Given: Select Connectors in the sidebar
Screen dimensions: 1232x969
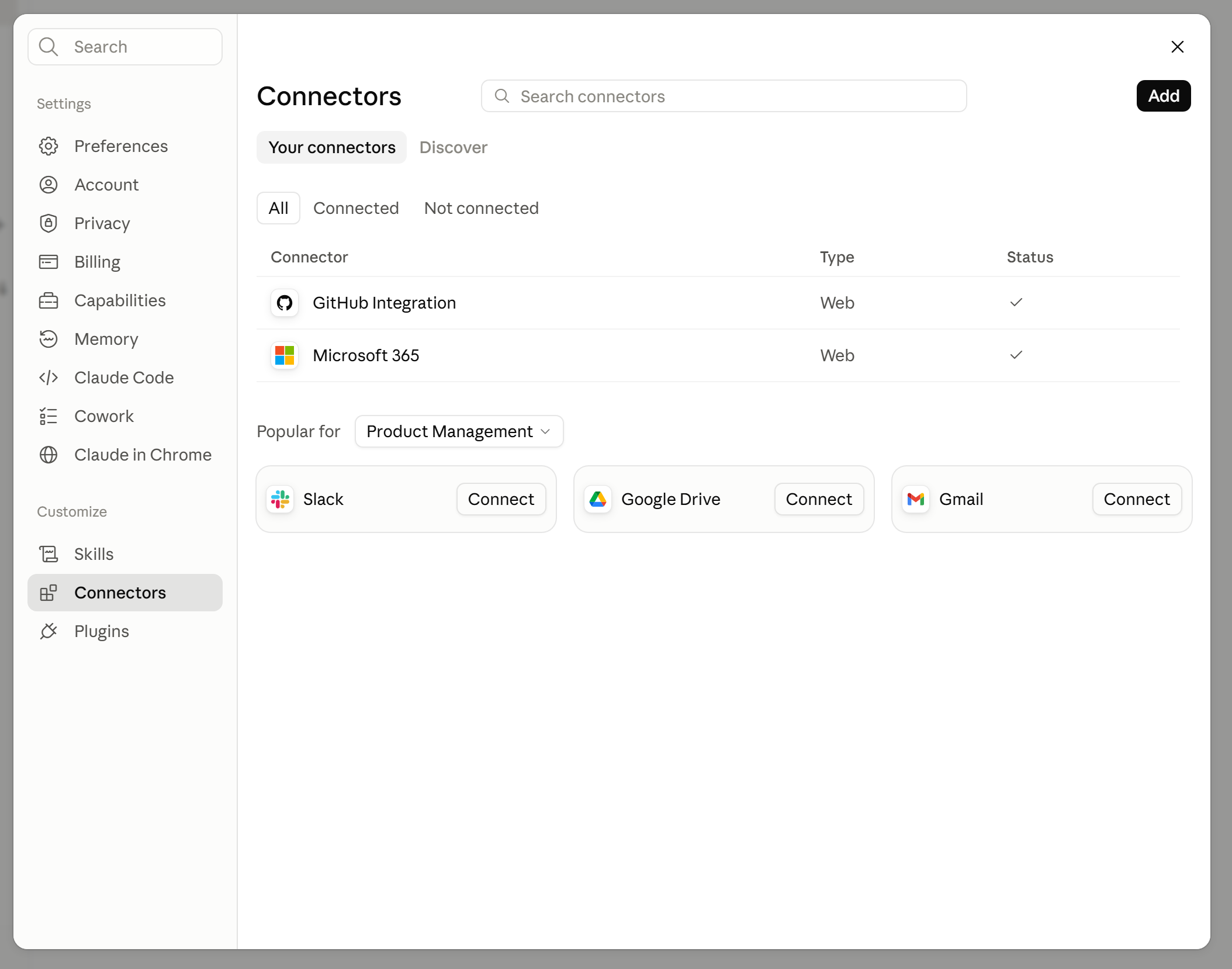Looking at the screenshot, I should click(125, 593).
